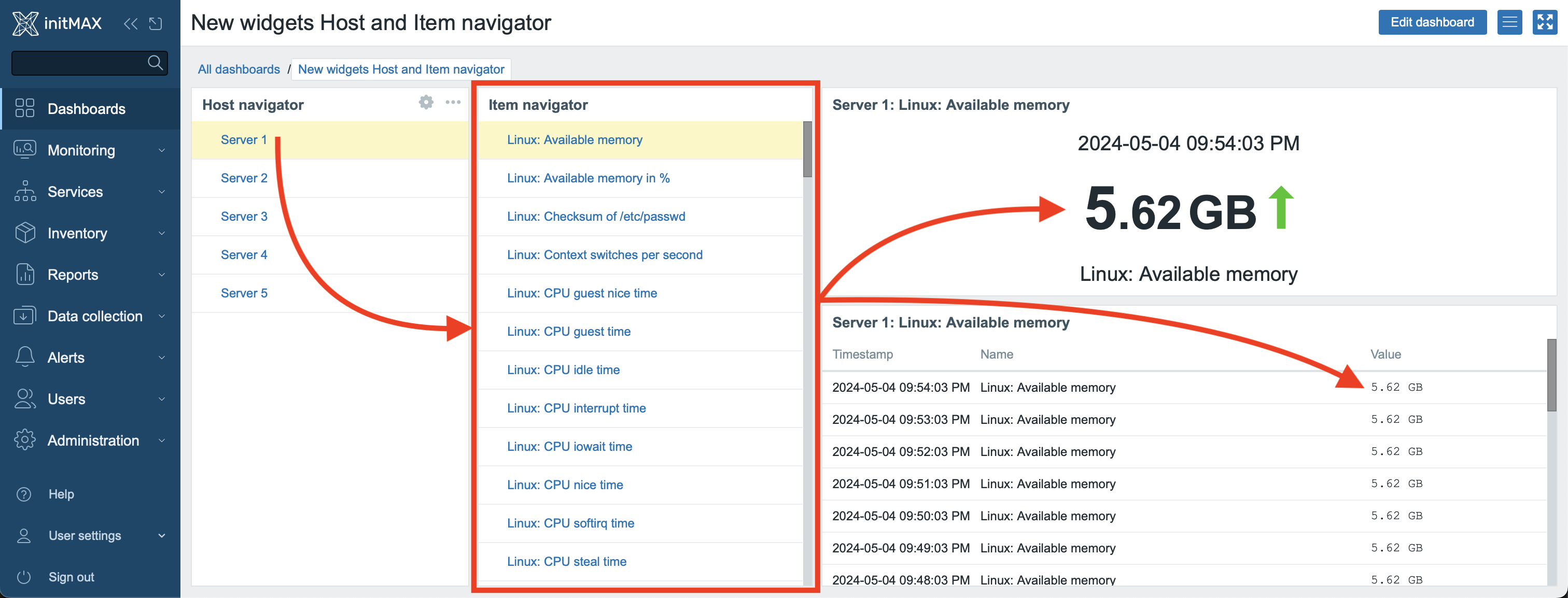The width and height of the screenshot is (1568, 598).
Task: Click the Services hierarchy icon
Action: coord(25,191)
